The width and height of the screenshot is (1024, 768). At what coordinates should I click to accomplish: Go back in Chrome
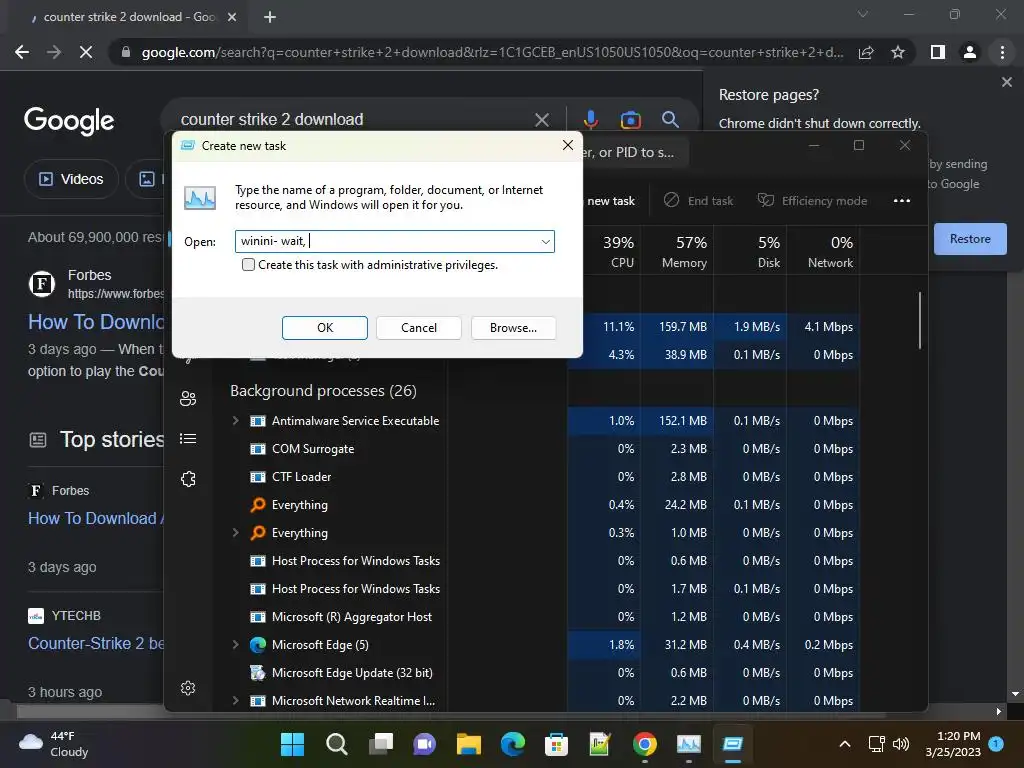coord(22,52)
